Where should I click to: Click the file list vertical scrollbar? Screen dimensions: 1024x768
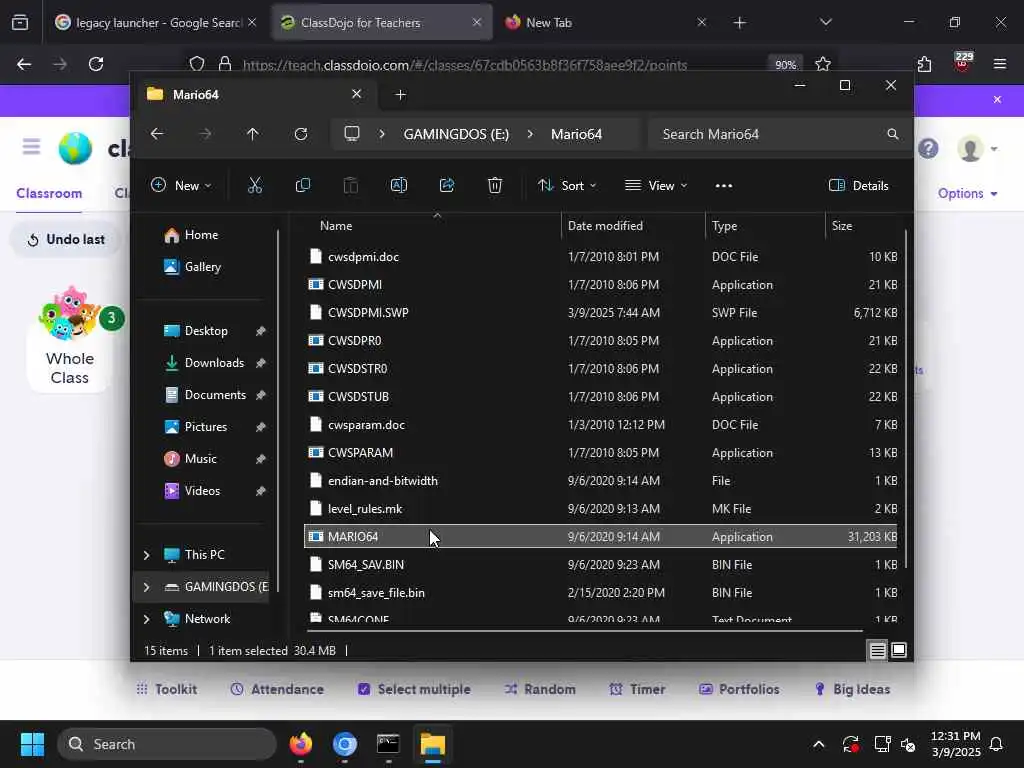pos(906,398)
